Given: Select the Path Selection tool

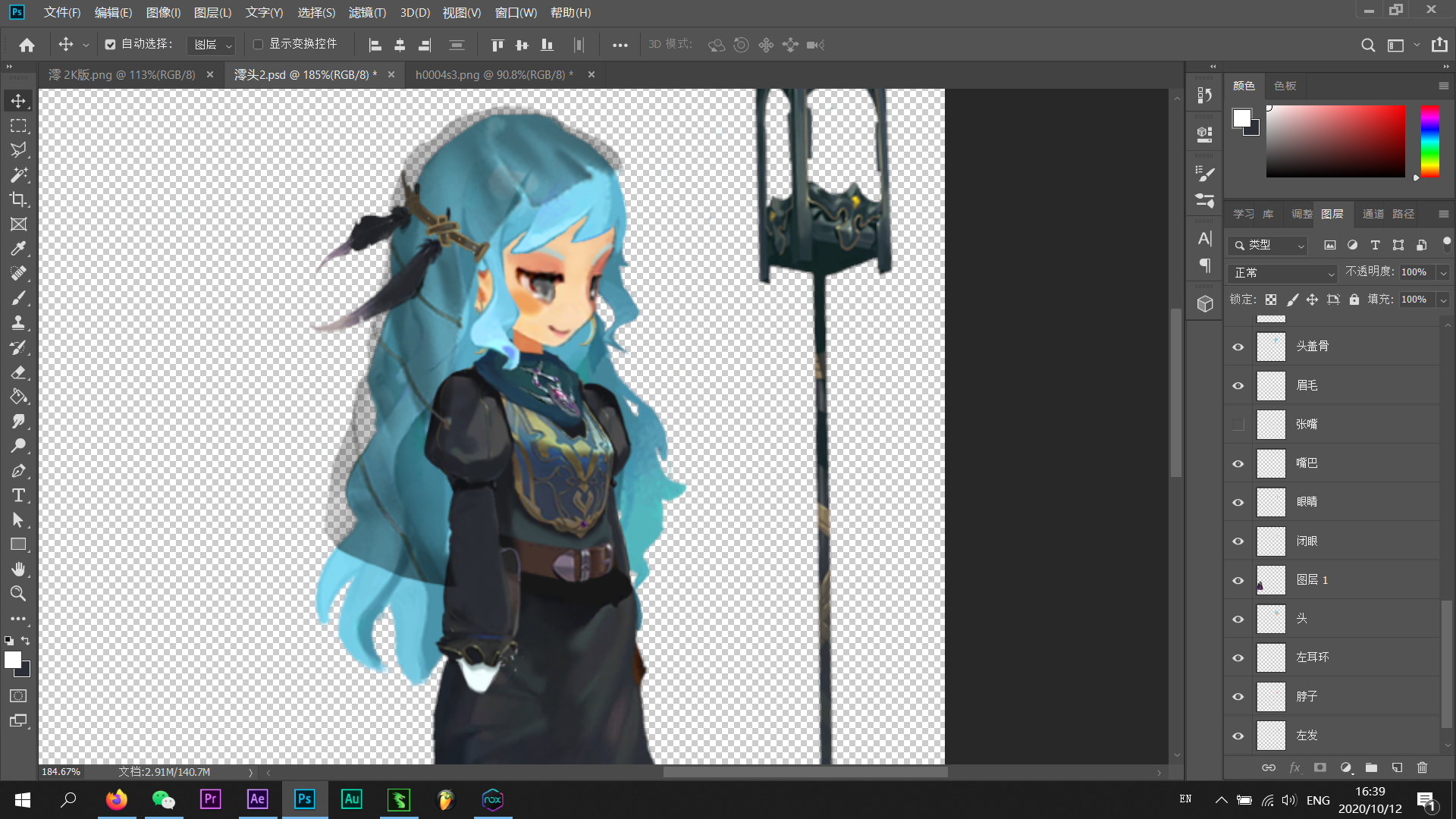Looking at the screenshot, I should (x=18, y=520).
